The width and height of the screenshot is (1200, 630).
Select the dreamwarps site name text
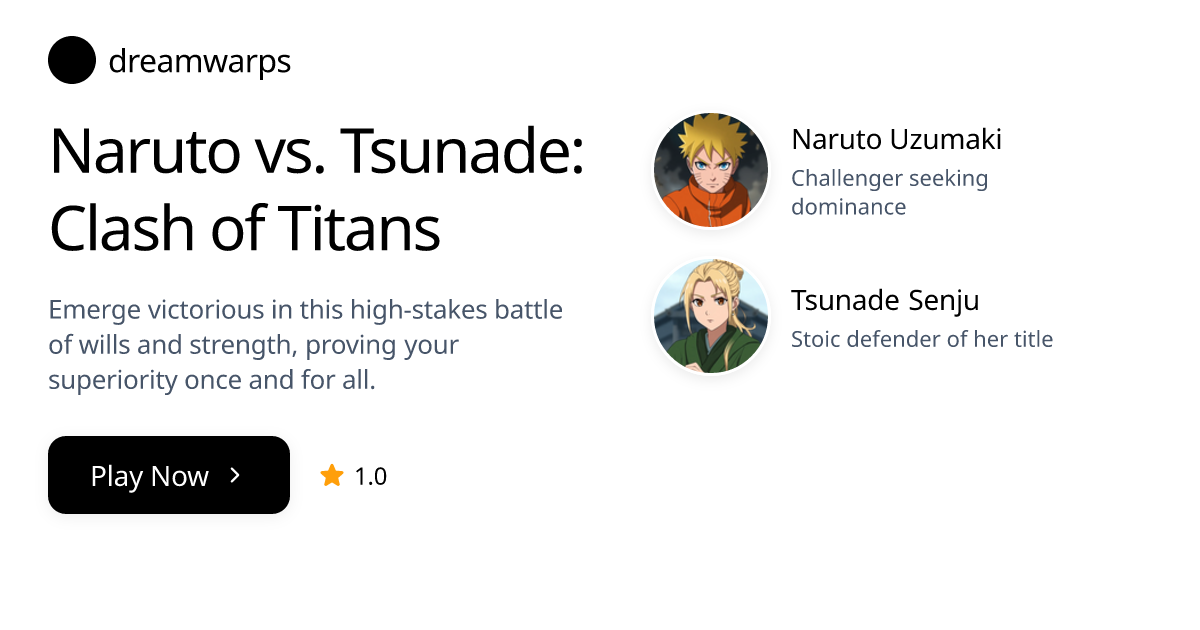(198, 60)
